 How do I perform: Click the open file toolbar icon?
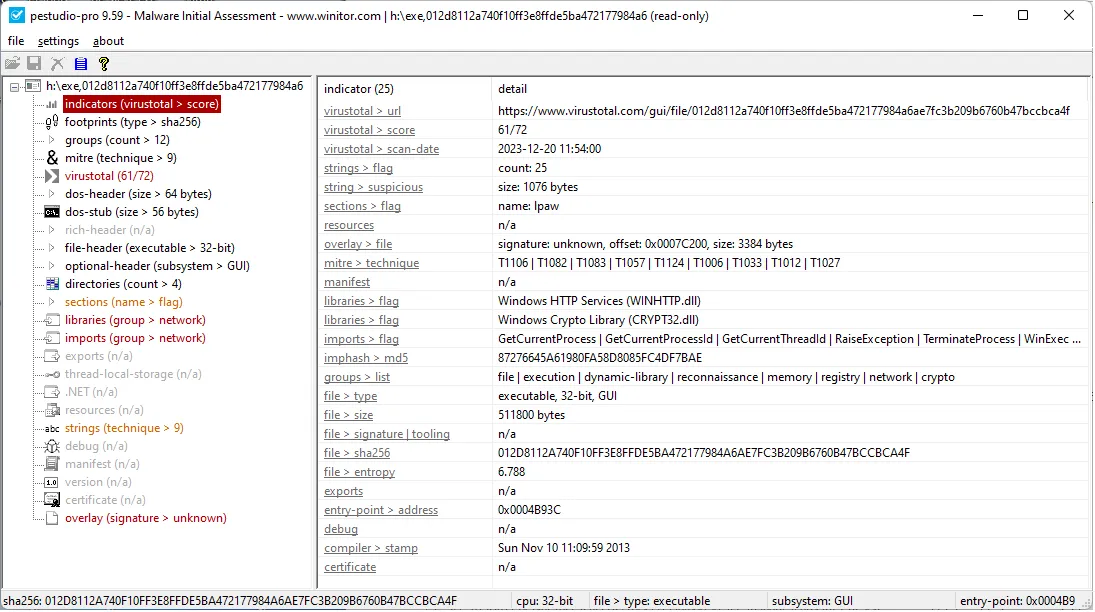[x=13, y=64]
